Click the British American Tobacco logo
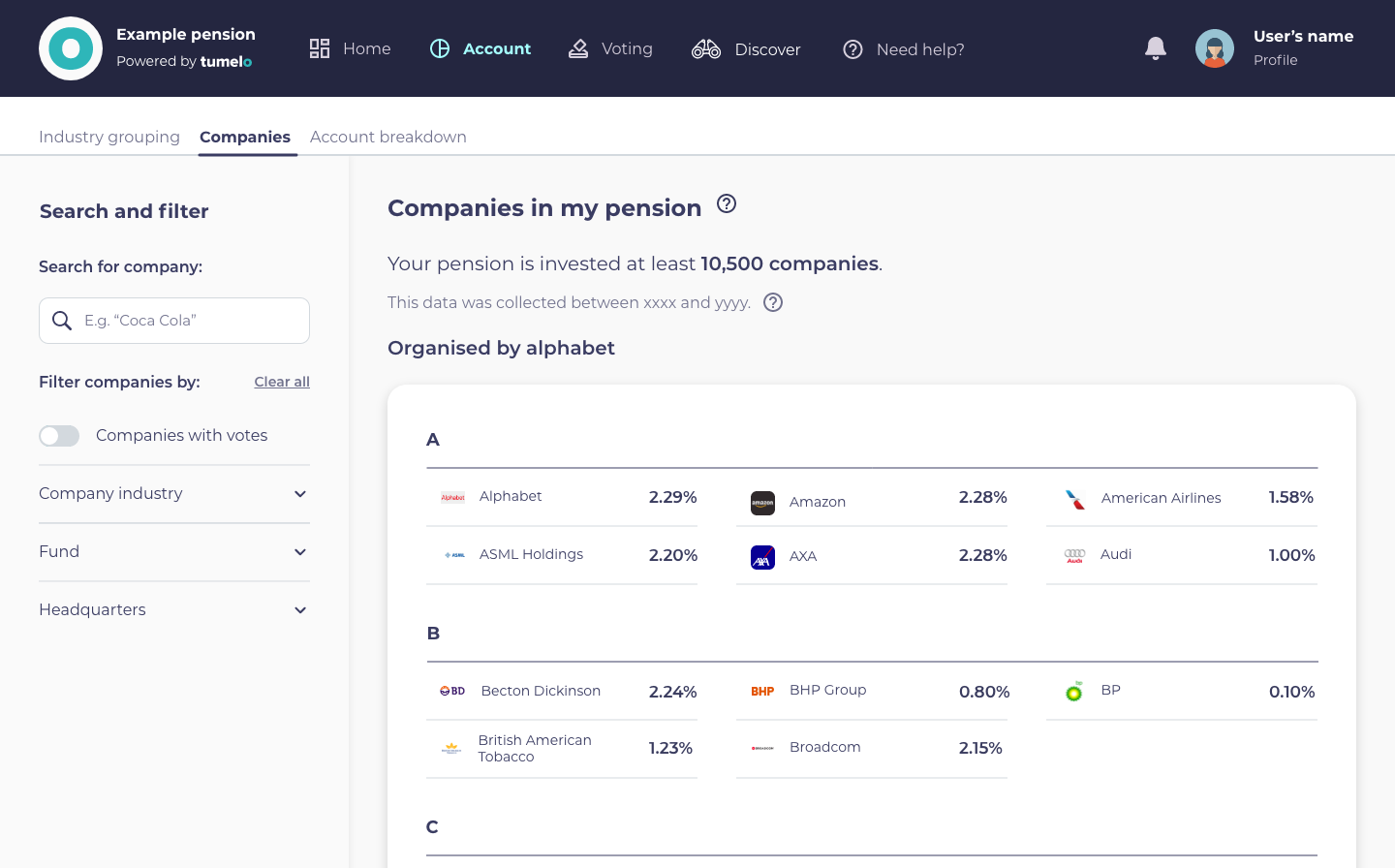This screenshot has width=1395, height=868. pos(451,748)
